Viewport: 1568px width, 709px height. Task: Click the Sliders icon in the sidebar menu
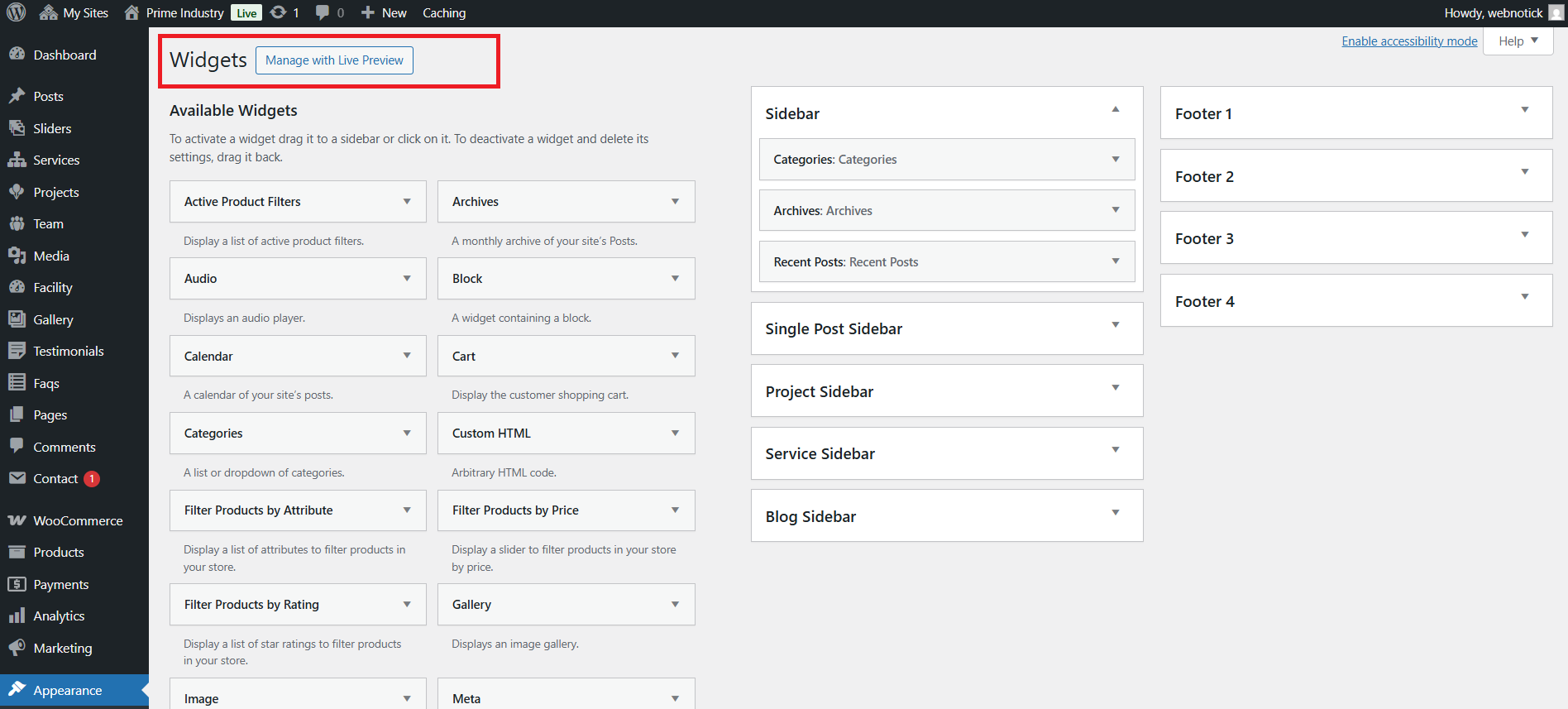(x=17, y=128)
